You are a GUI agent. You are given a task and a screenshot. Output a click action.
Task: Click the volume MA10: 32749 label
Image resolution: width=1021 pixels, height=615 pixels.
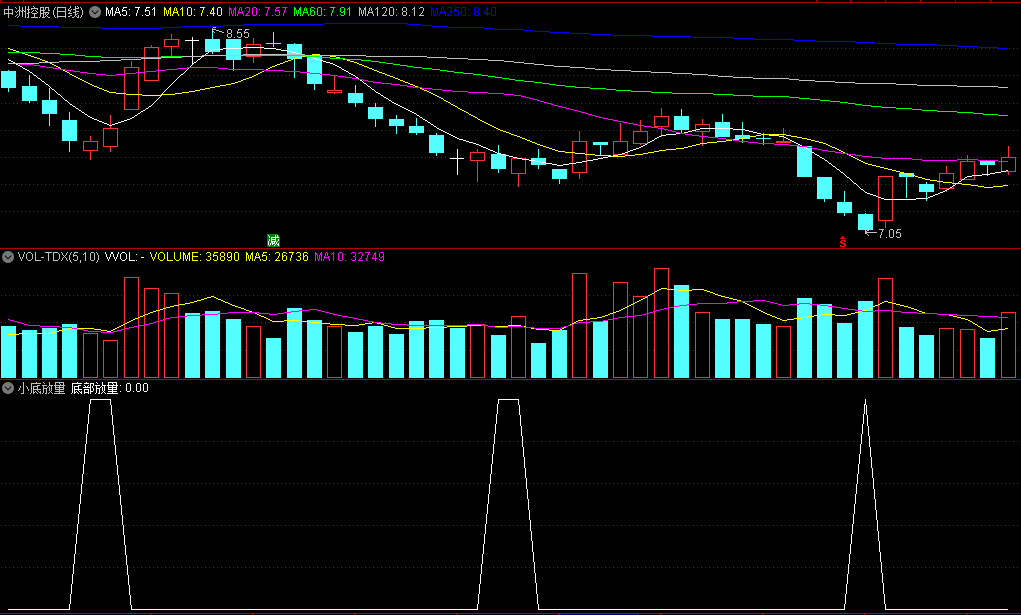[350, 257]
